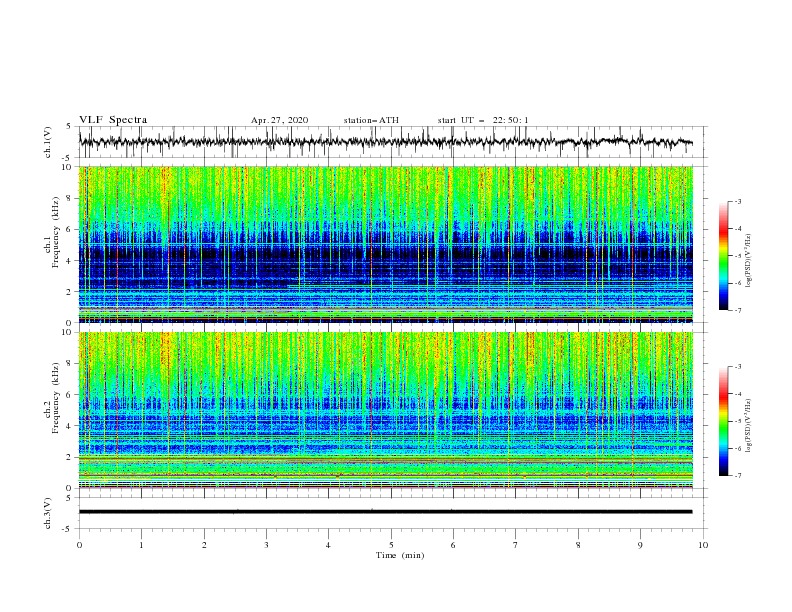Click the ch.2 spectrogram panel
Image resolution: width=792 pixels, height=612 pixels.
click(x=385, y=410)
